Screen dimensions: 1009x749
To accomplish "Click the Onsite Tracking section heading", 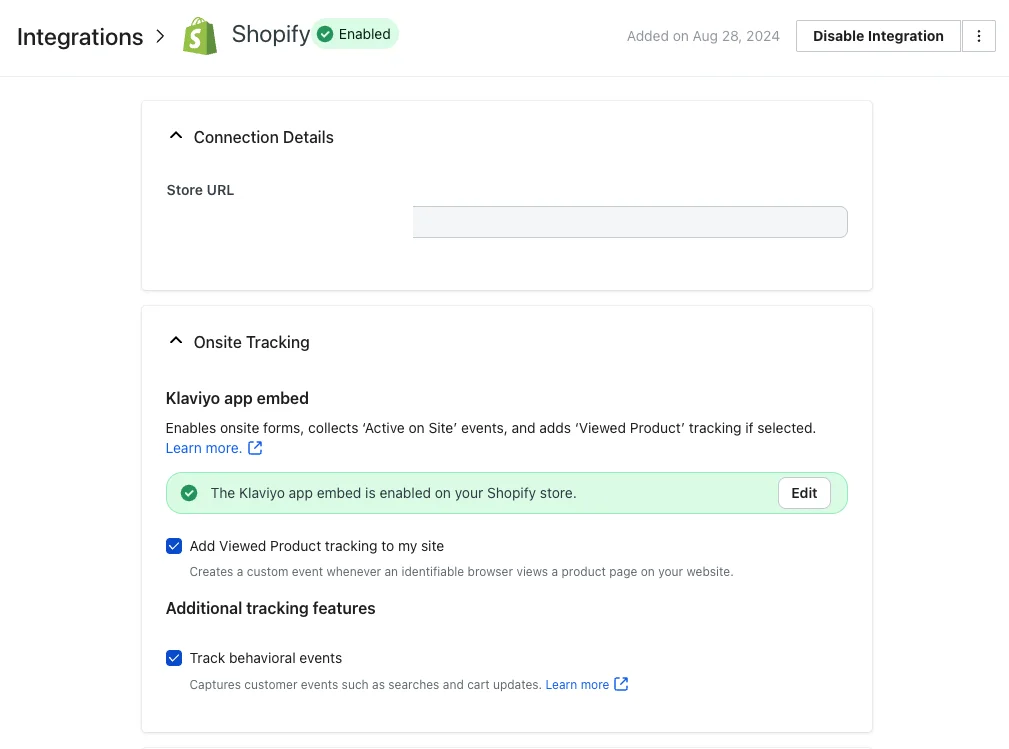I will (x=251, y=342).
